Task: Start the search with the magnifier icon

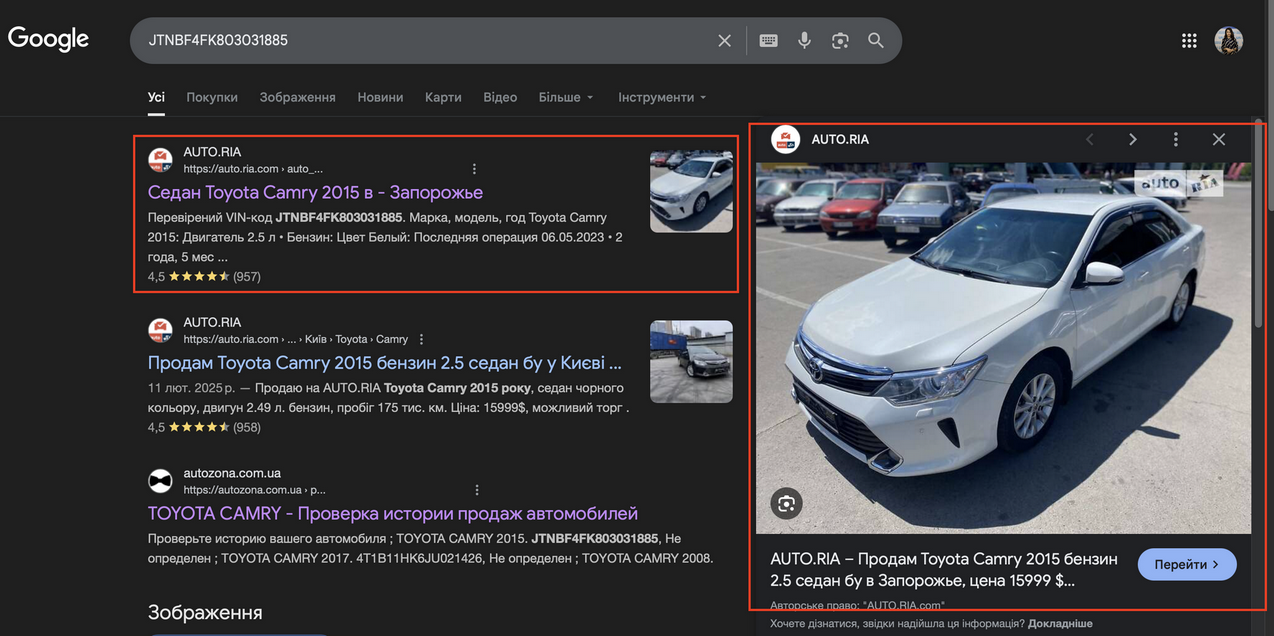Action: point(875,40)
